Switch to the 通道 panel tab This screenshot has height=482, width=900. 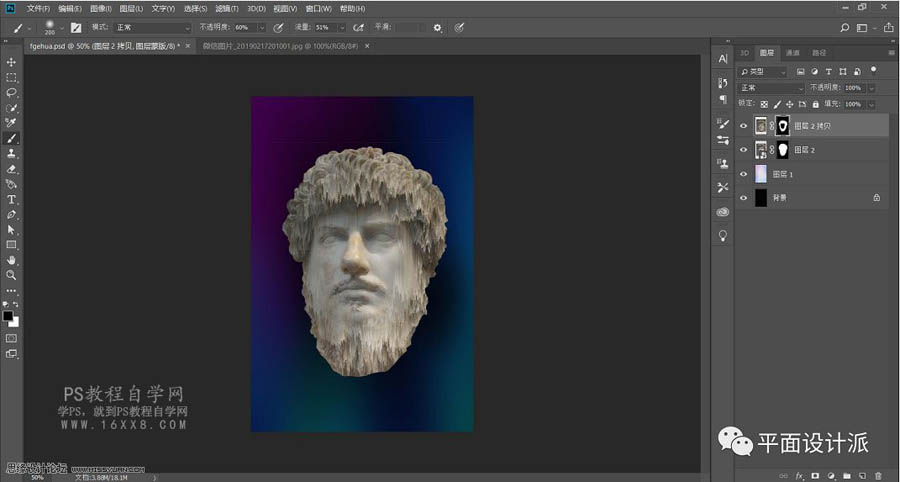[793, 52]
